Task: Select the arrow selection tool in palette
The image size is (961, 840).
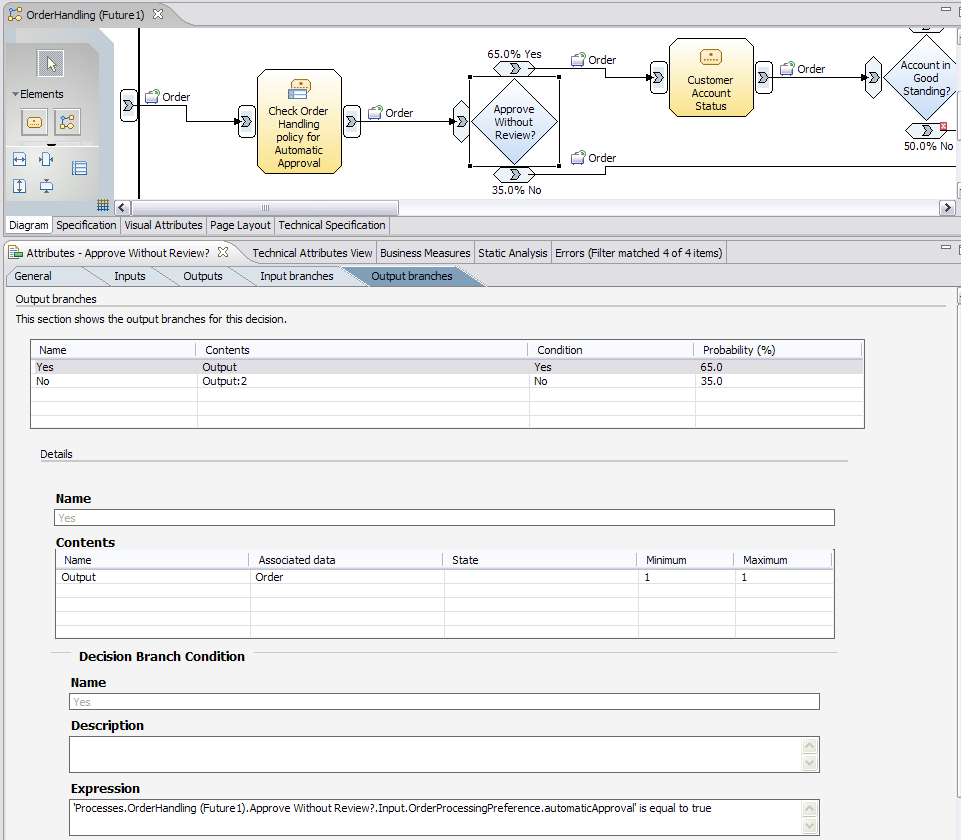Action: tap(50, 64)
